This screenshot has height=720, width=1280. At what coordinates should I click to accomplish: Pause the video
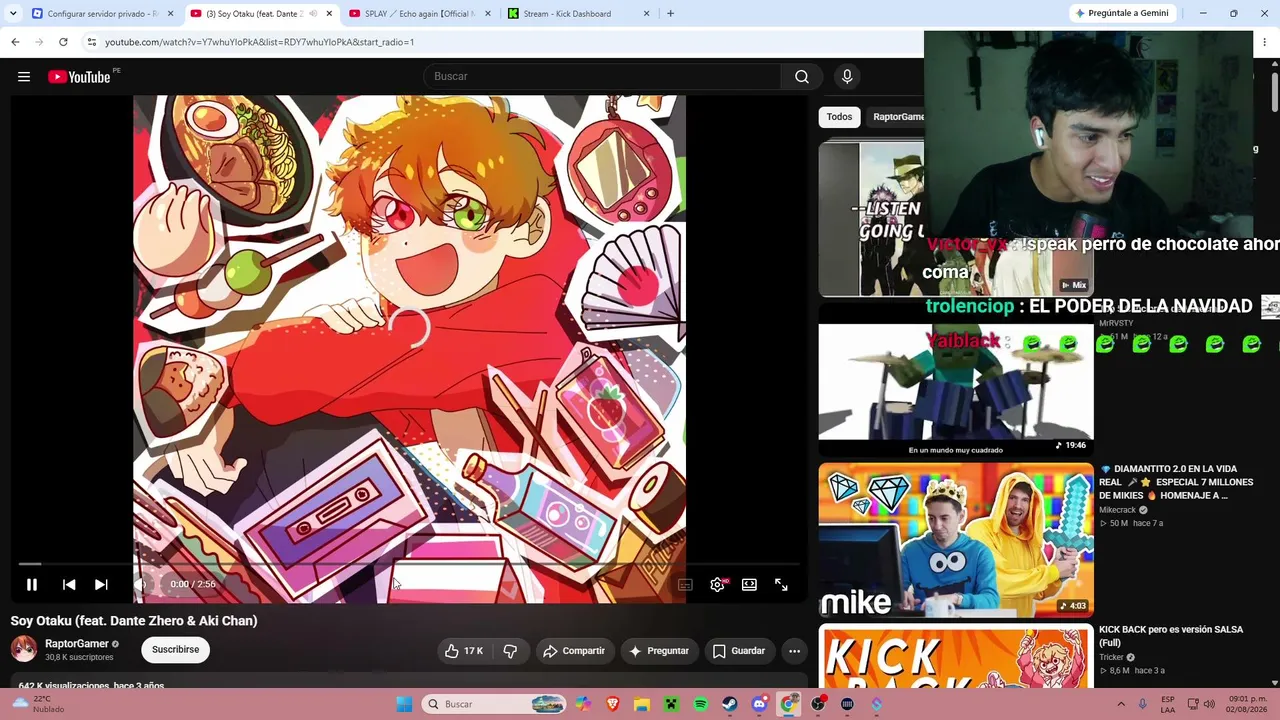32,585
